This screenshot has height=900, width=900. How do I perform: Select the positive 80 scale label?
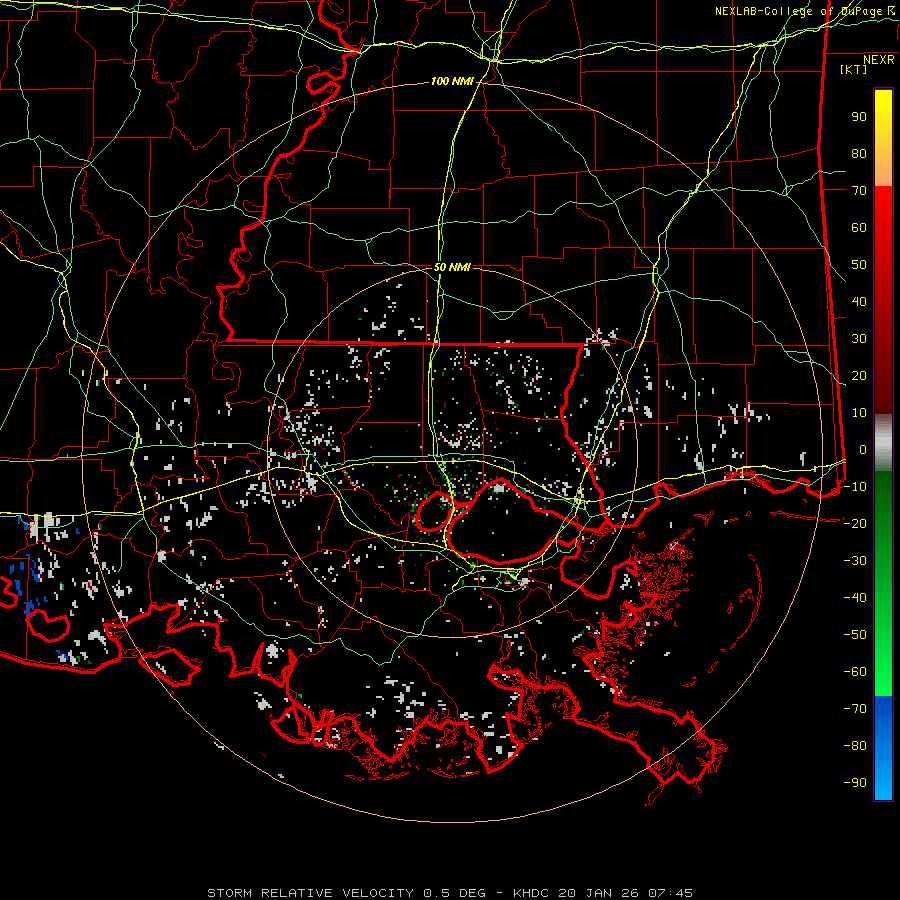[x=859, y=153]
